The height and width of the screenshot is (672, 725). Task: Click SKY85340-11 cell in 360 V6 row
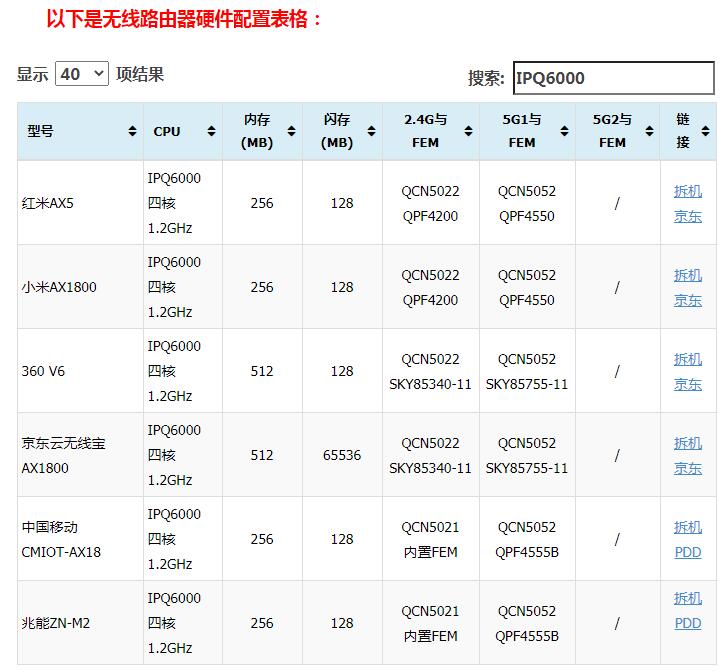pos(430,371)
